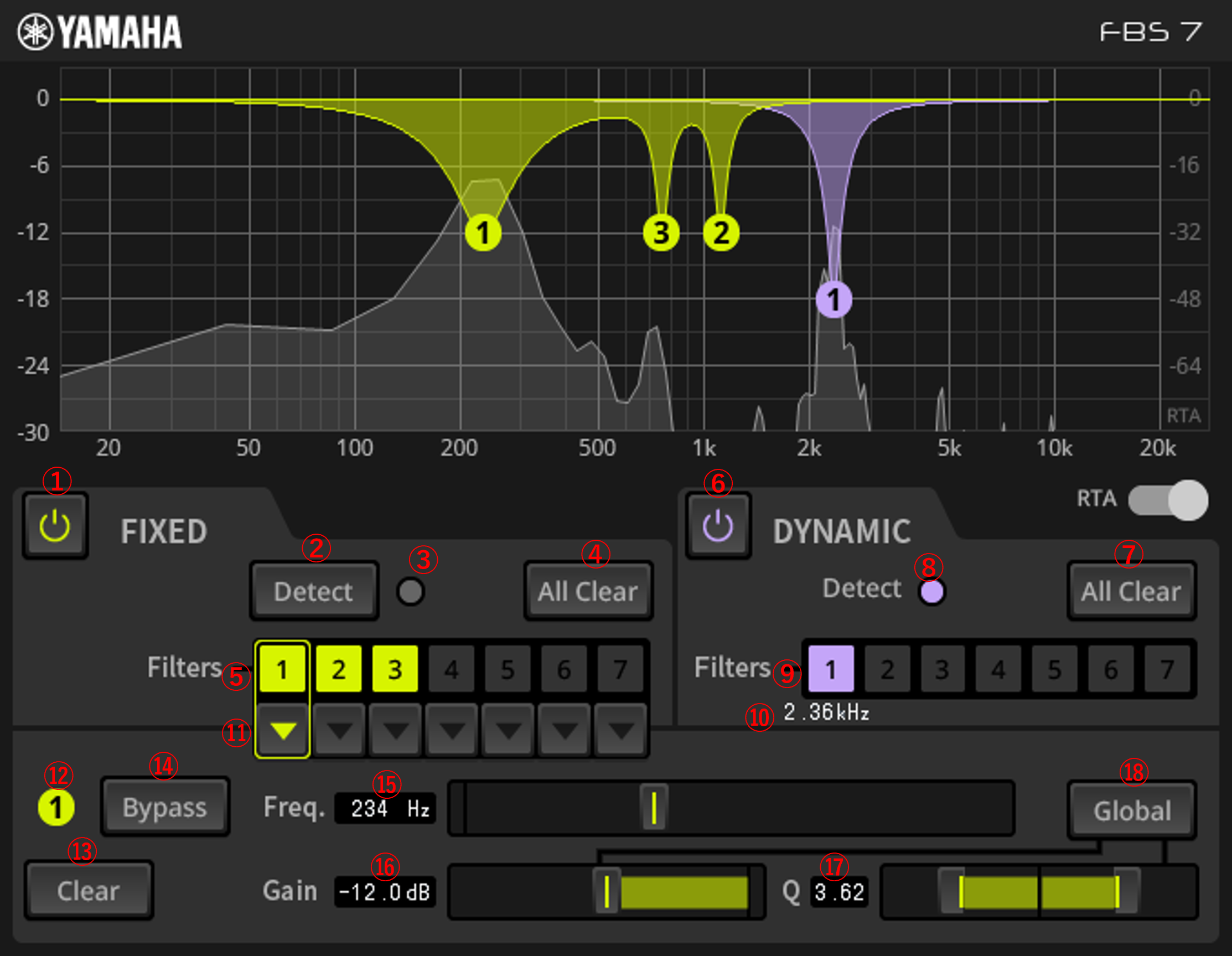1232x956 pixels.
Task: Toggle fixed filter 2 on or off
Action: 339,669
